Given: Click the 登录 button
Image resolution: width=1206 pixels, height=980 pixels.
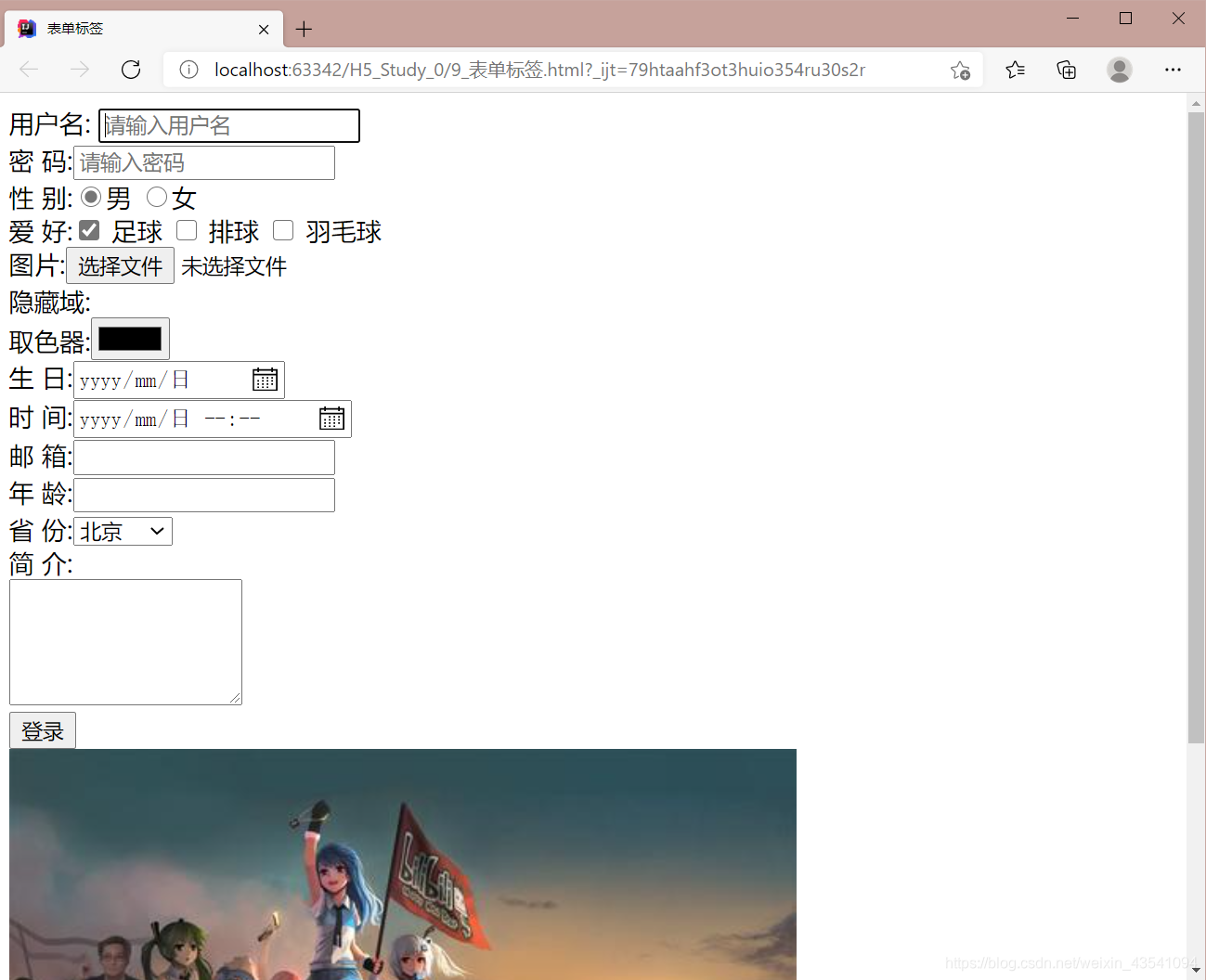Looking at the screenshot, I should [42, 730].
